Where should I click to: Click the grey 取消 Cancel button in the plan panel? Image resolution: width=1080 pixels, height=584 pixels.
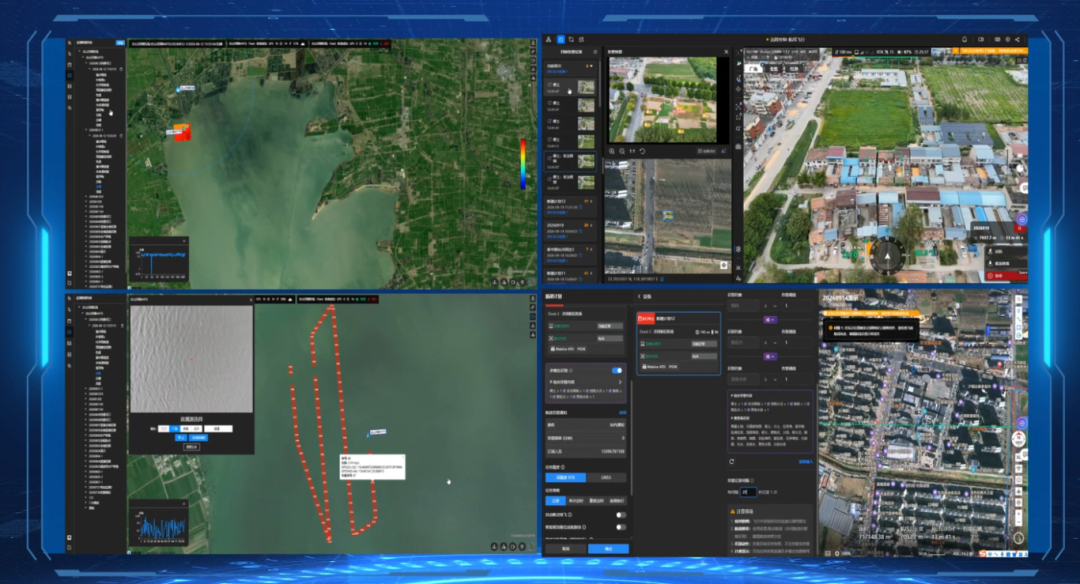(566, 549)
